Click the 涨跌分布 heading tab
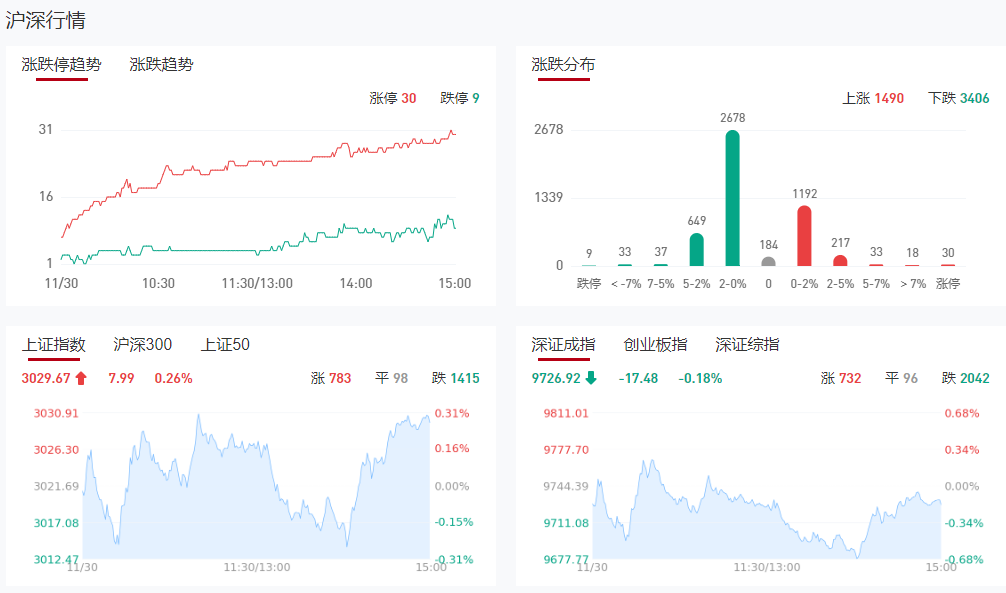1006x593 pixels. click(x=563, y=65)
